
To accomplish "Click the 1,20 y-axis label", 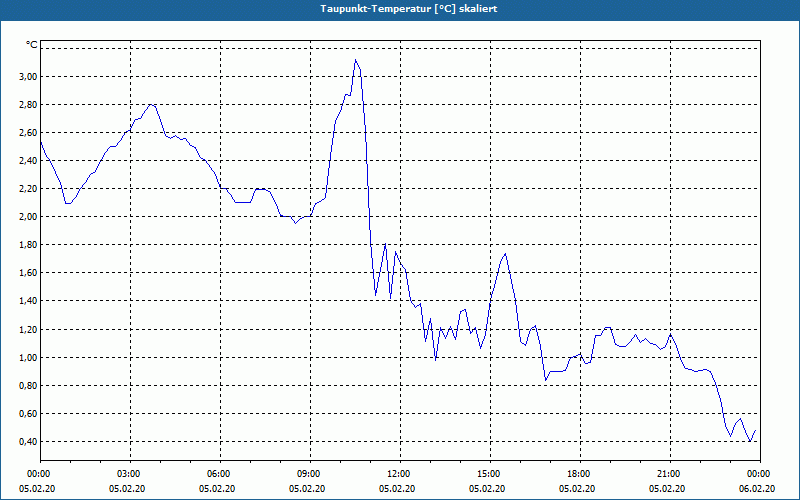I will (x=28, y=330).
